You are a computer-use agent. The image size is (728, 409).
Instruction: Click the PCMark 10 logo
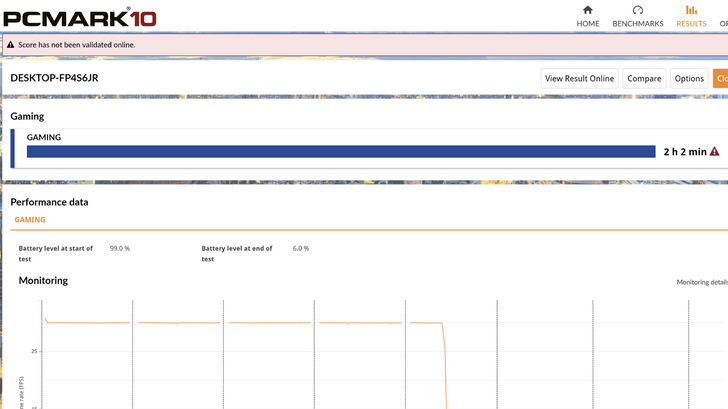tap(80, 18)
